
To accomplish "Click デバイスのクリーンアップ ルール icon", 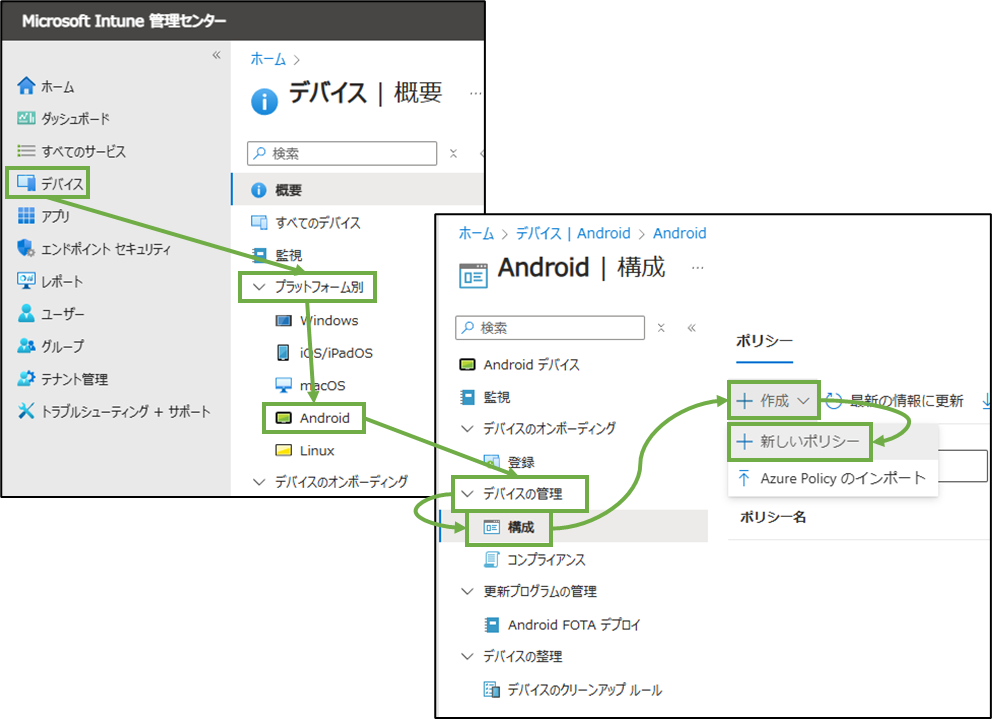I will click(x=492, y=689).
